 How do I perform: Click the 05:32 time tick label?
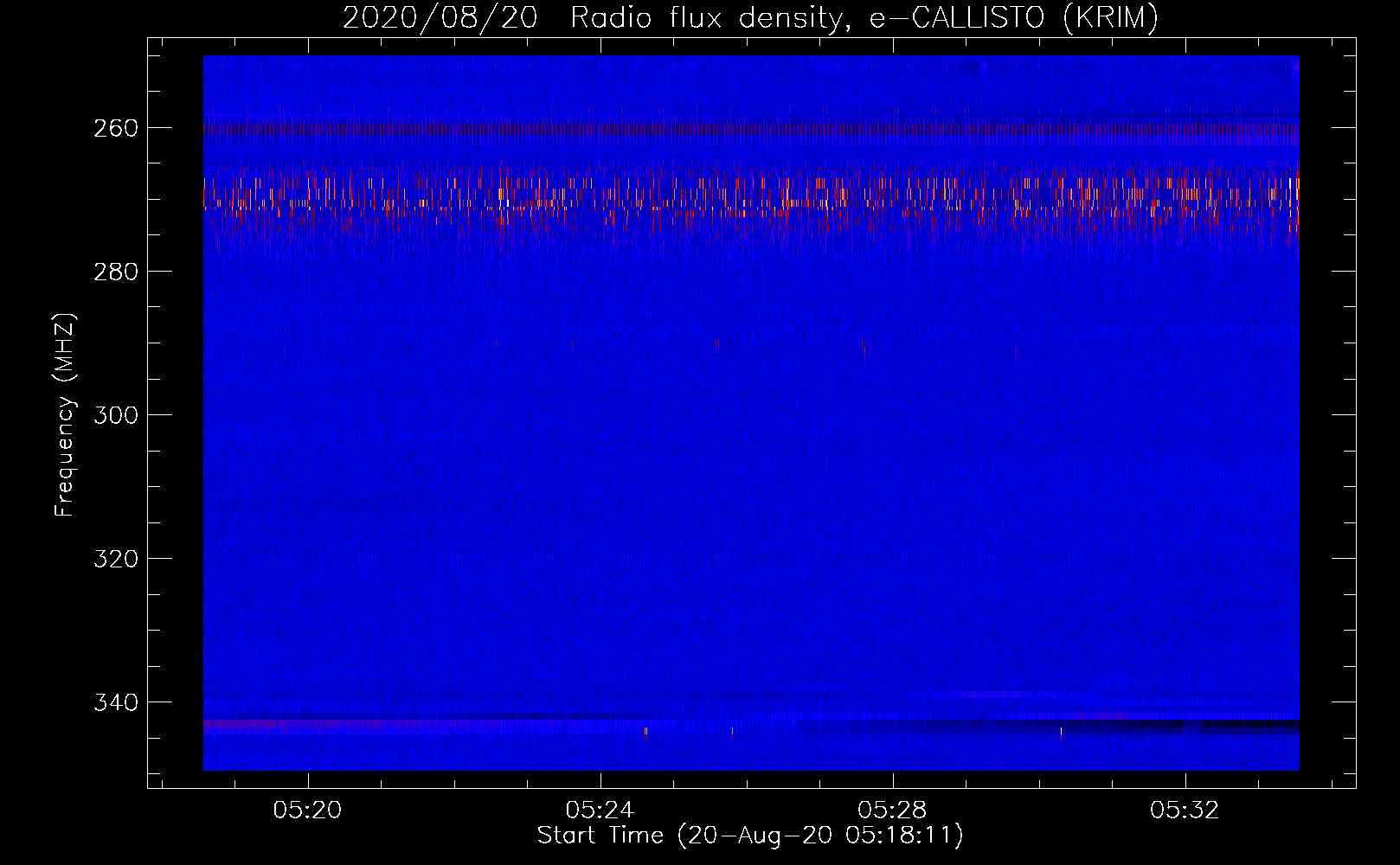click(x=1185, y=810)
